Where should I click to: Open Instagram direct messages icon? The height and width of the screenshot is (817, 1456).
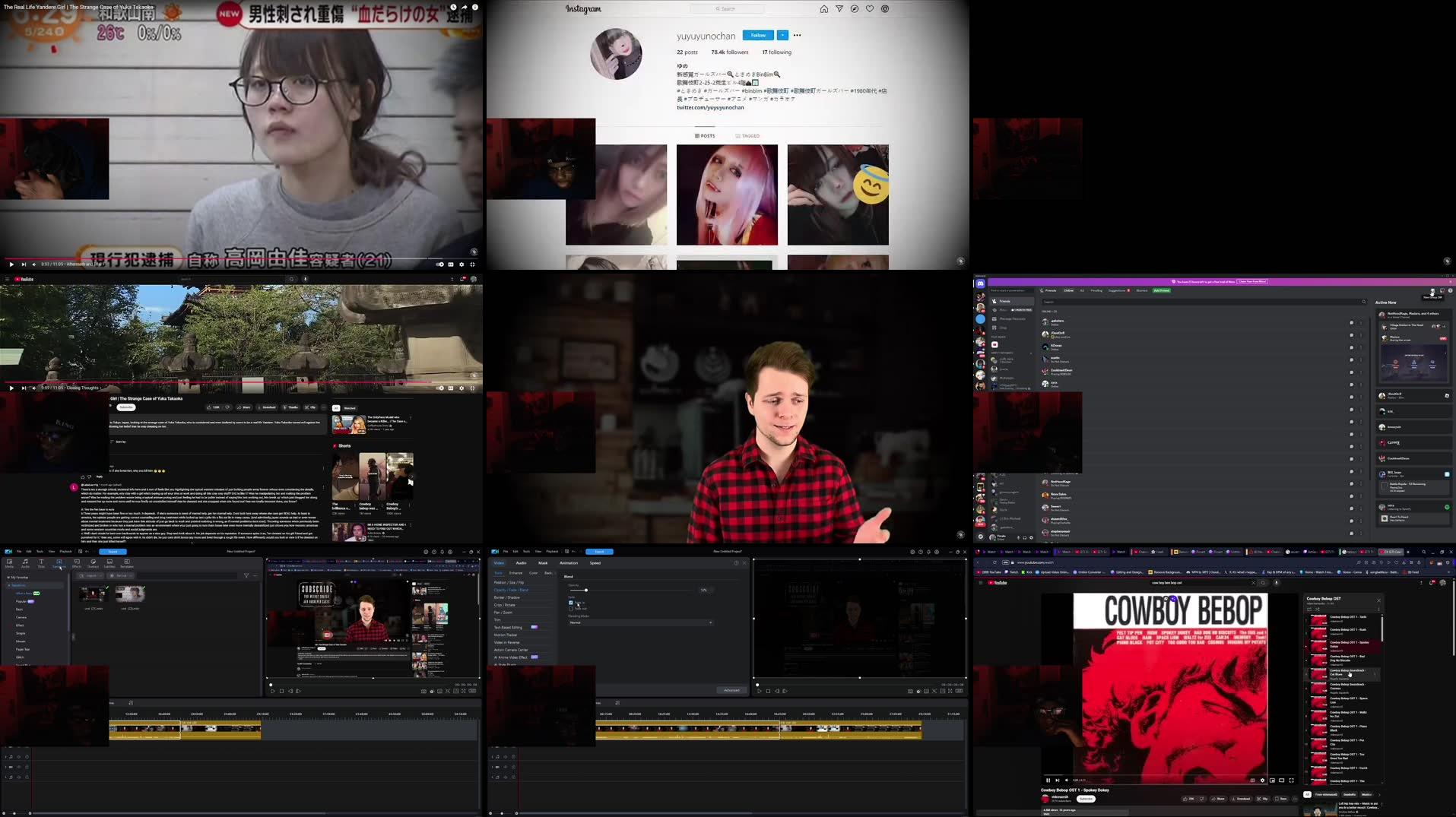839,9
